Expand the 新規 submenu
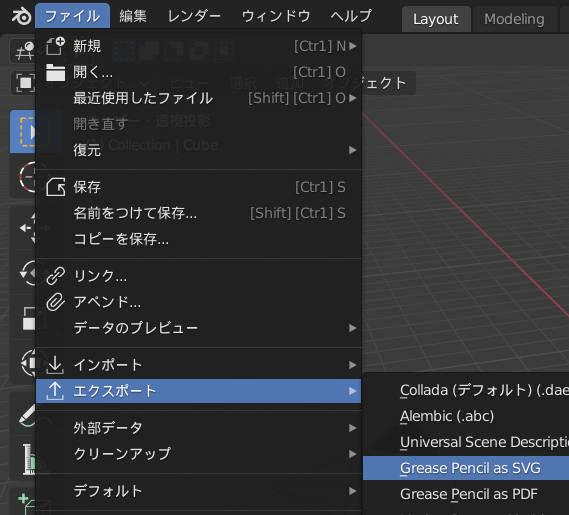Screen dimensions: 569x515 tap(198, 46)
